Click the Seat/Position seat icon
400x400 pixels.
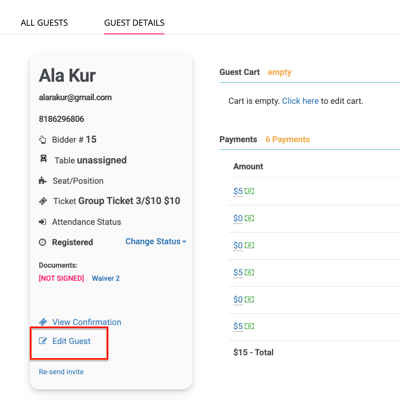pyautogui.click(x=42, y=181)
